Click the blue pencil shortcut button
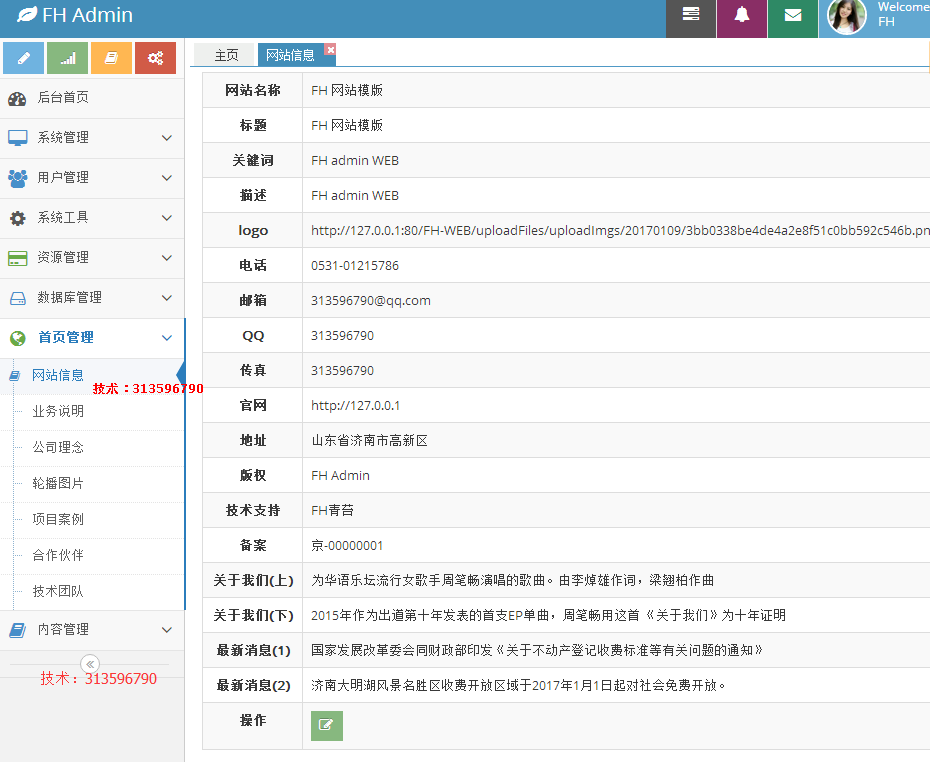Screen dimensions: 930x762 pos(23,58)
